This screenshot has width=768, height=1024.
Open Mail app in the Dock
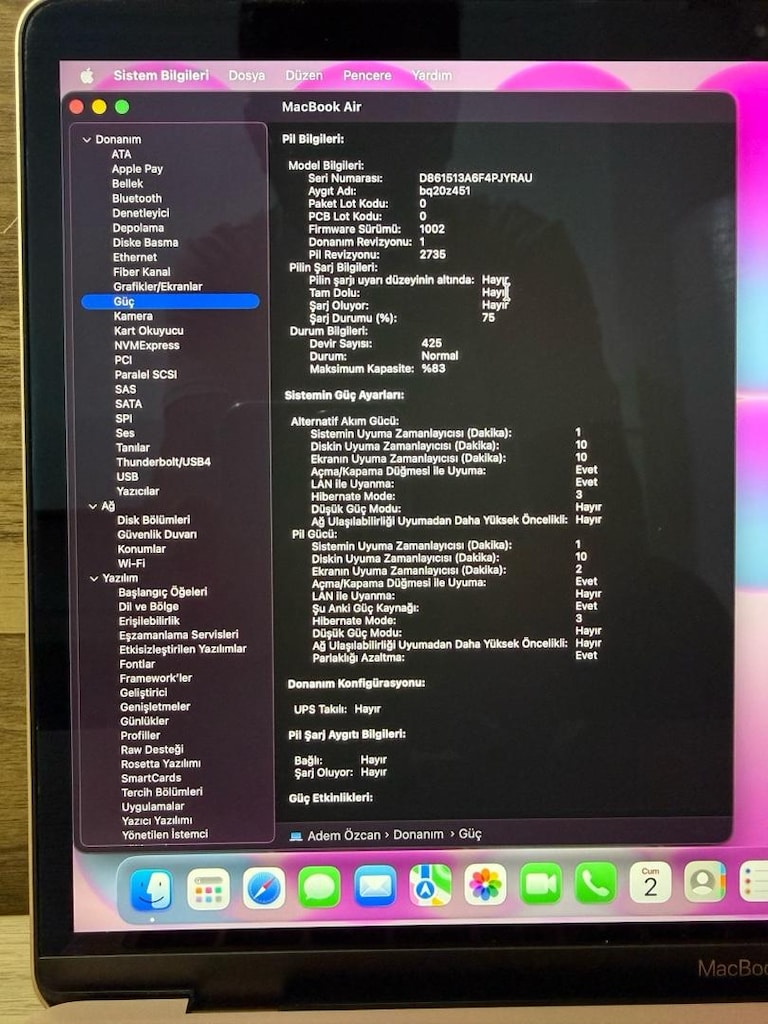click(375, 886)
